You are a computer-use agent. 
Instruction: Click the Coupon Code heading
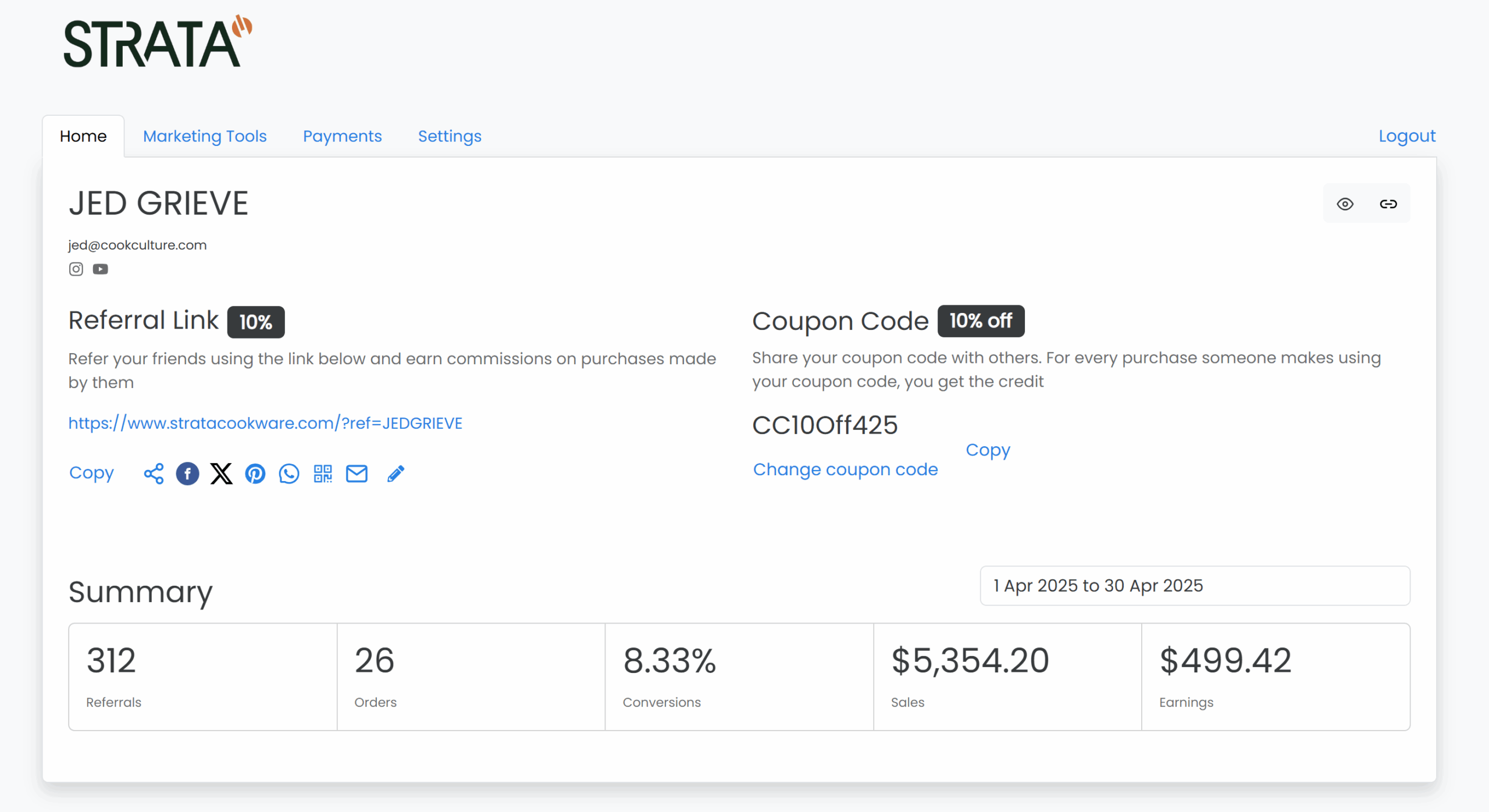coord(840,320)
